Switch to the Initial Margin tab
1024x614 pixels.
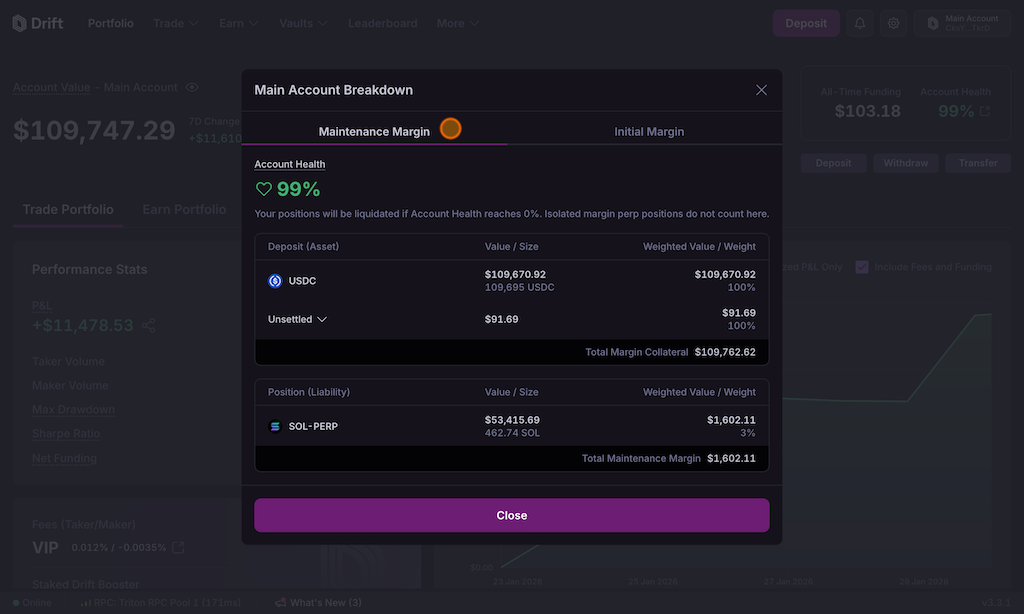[649, 131]
